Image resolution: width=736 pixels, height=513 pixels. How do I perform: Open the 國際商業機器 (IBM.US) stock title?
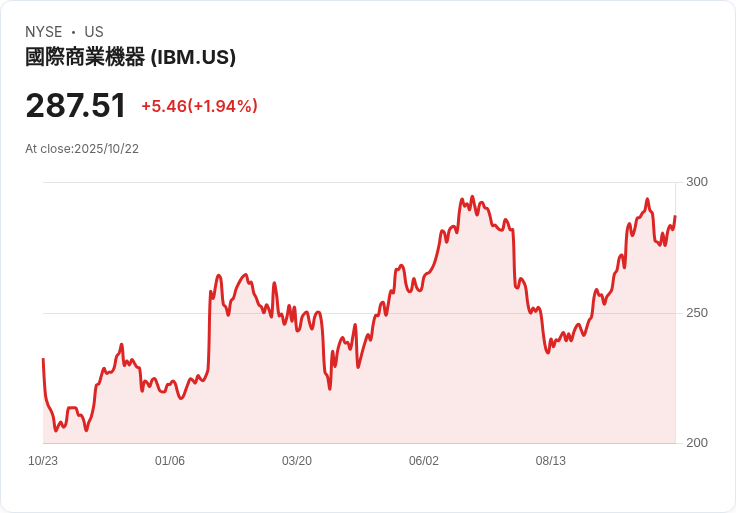[x=130, y=57]
